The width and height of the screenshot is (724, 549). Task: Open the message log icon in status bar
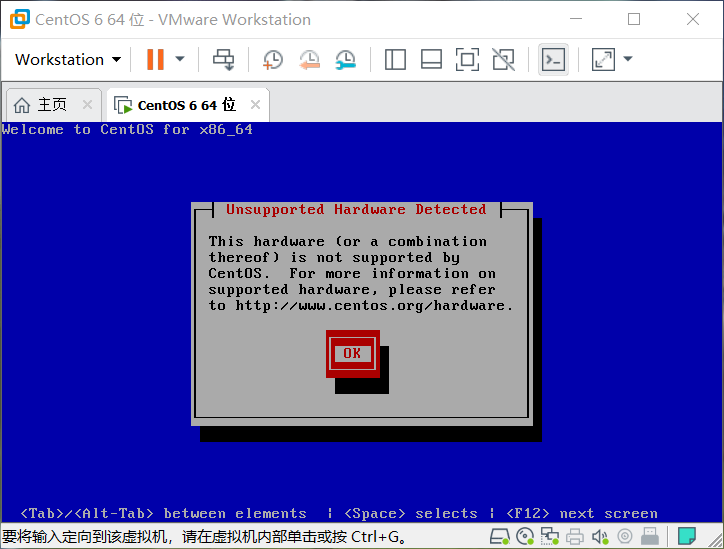coord(687,536)
